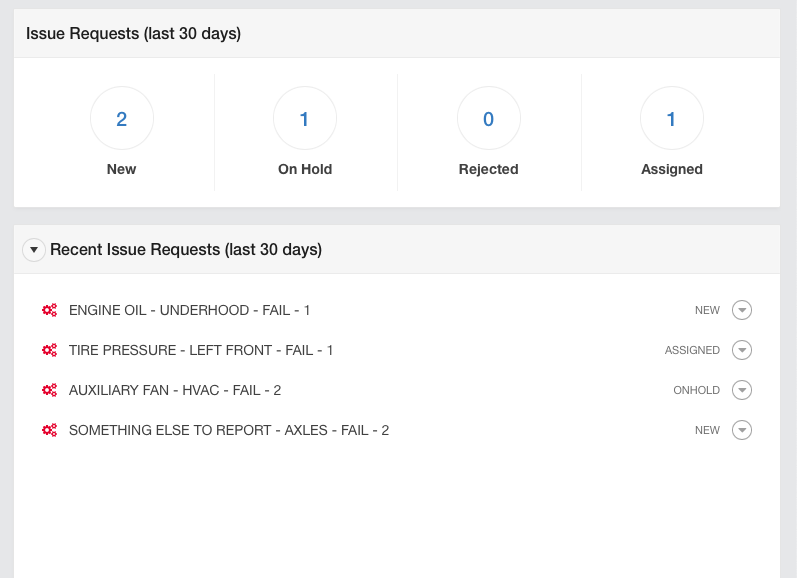This screenshot has width=797, height=578.
Task: Click the On Hold count circle
Action: 304,118
